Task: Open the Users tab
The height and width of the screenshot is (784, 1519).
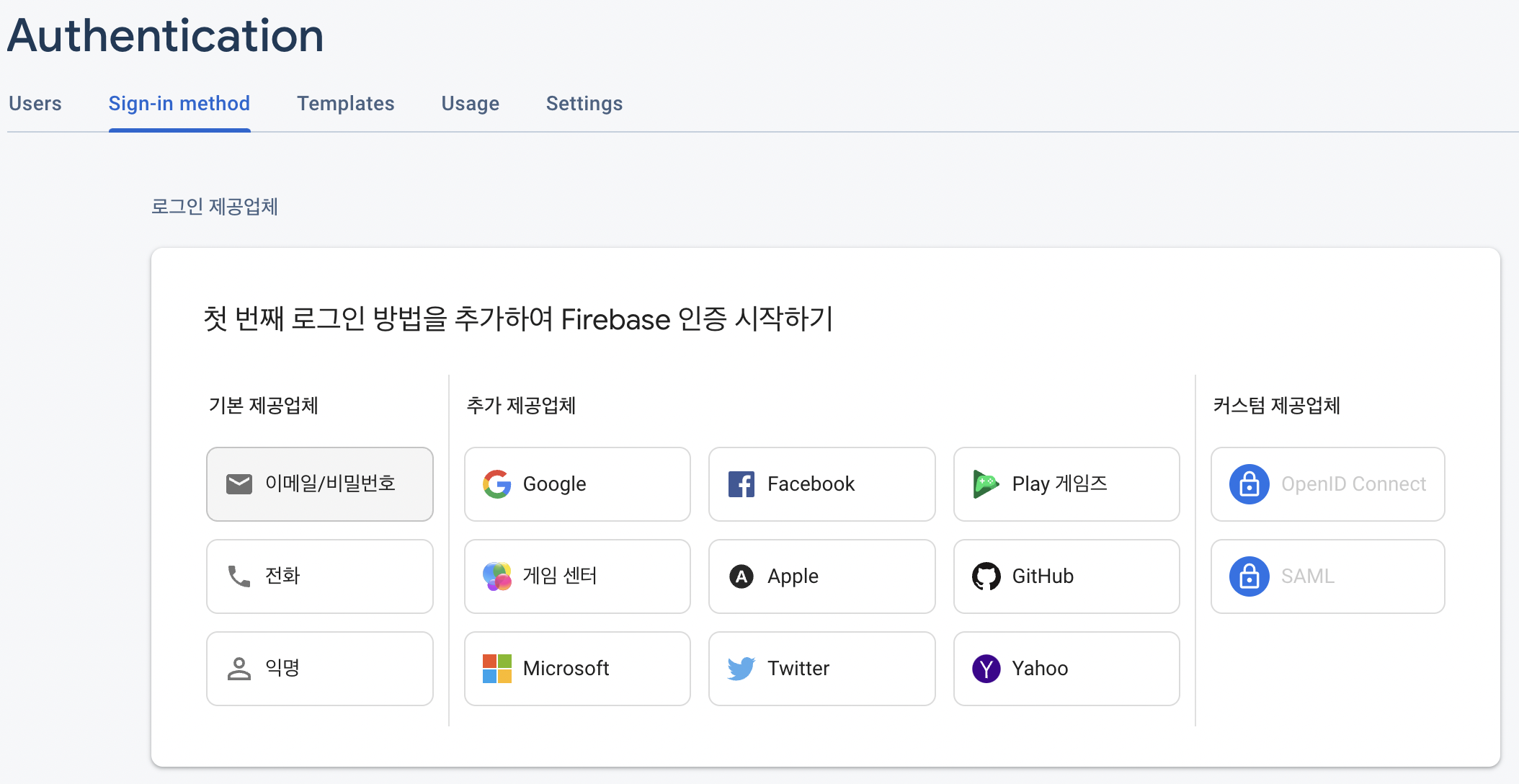Action: pos(35,104)
